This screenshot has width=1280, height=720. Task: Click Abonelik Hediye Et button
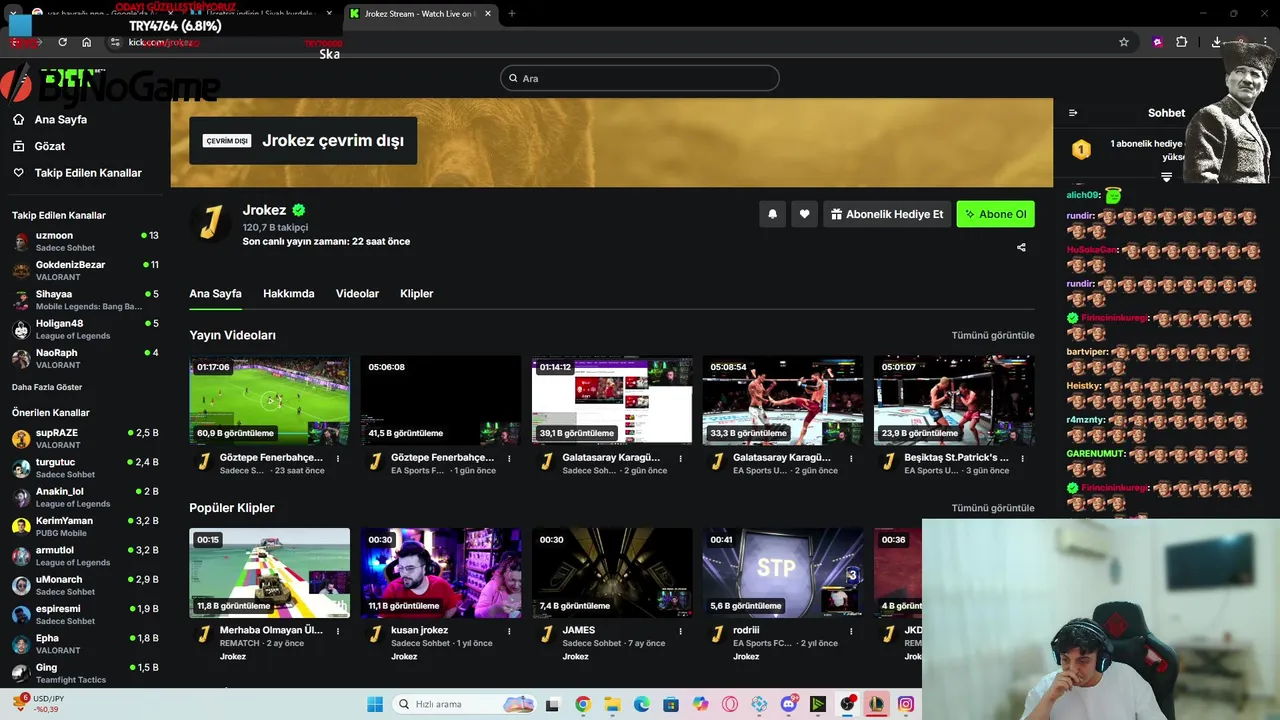point(887,214)
